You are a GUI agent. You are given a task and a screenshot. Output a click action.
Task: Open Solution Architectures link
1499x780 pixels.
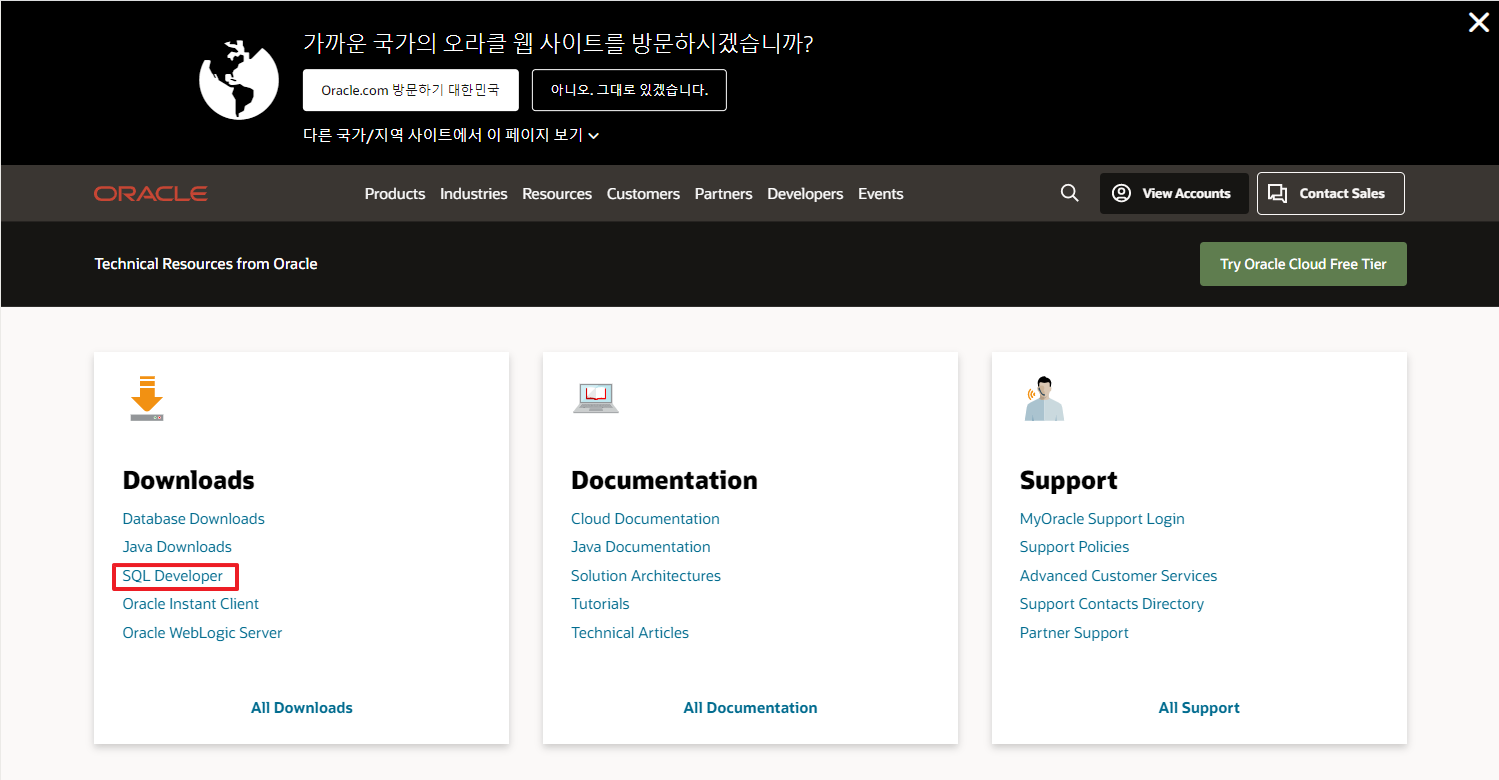point(646,576)
